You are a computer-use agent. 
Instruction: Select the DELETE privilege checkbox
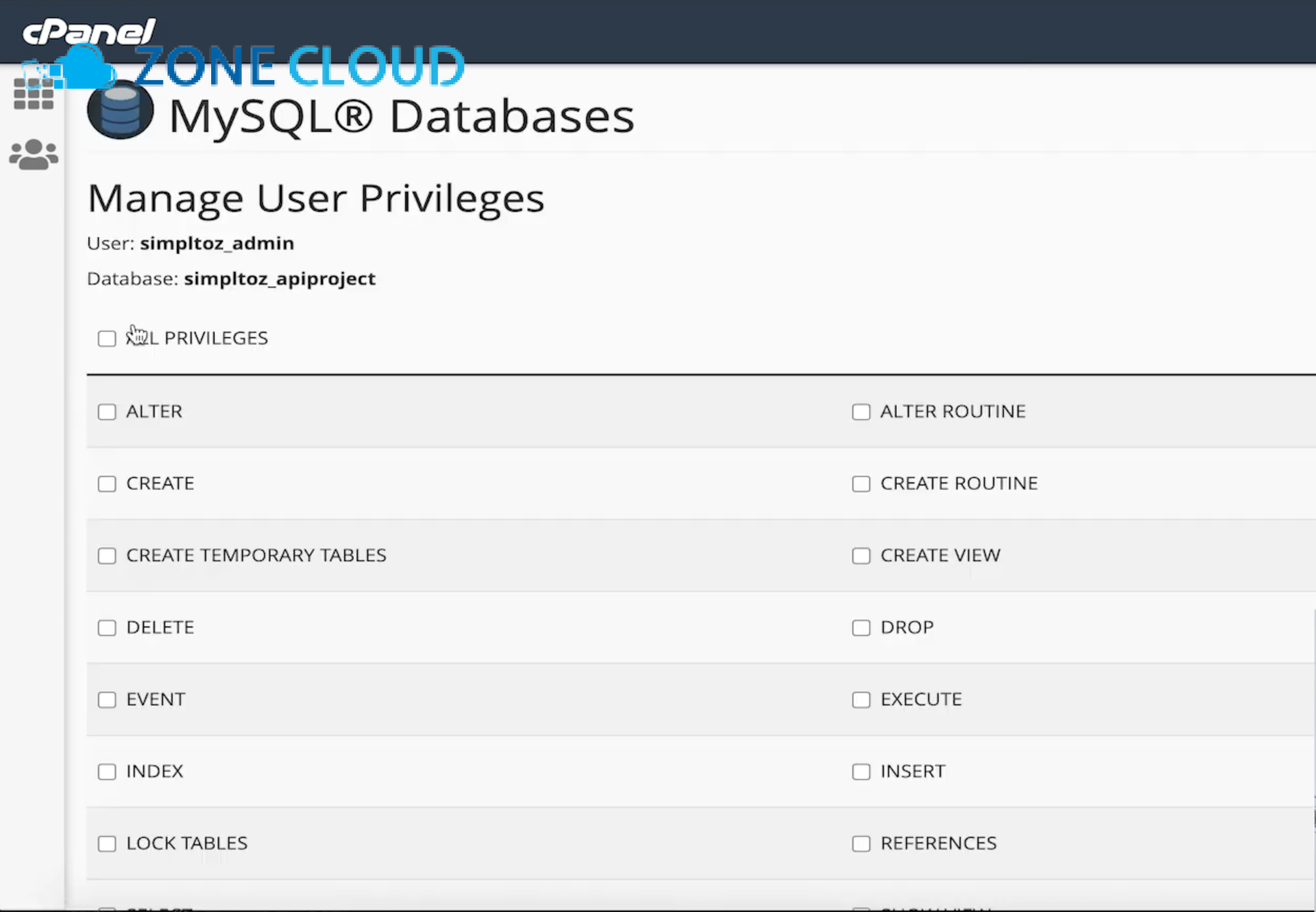click(x=107, y=628)
